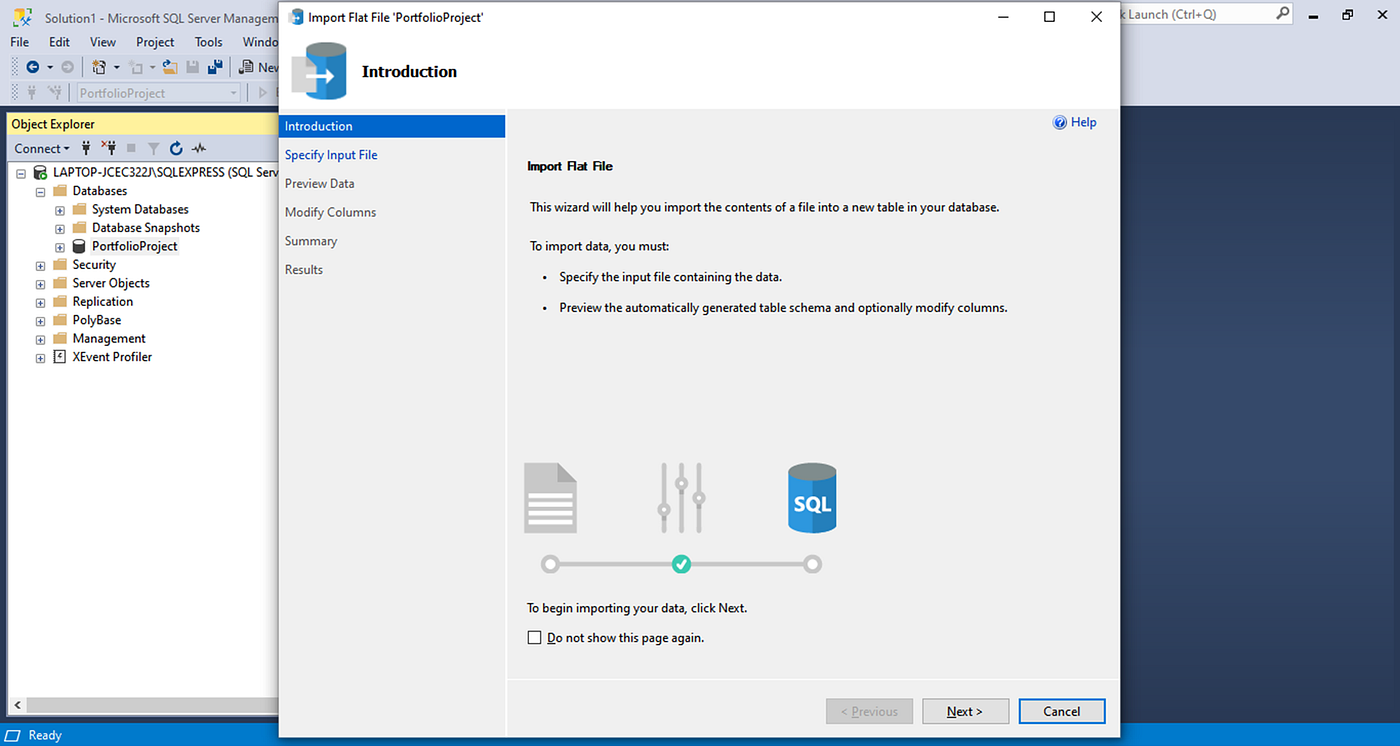Select the Introduction wizard step
Image resolution: width=1400 pixels, height=746 pixels.
[x=392, y=126]
